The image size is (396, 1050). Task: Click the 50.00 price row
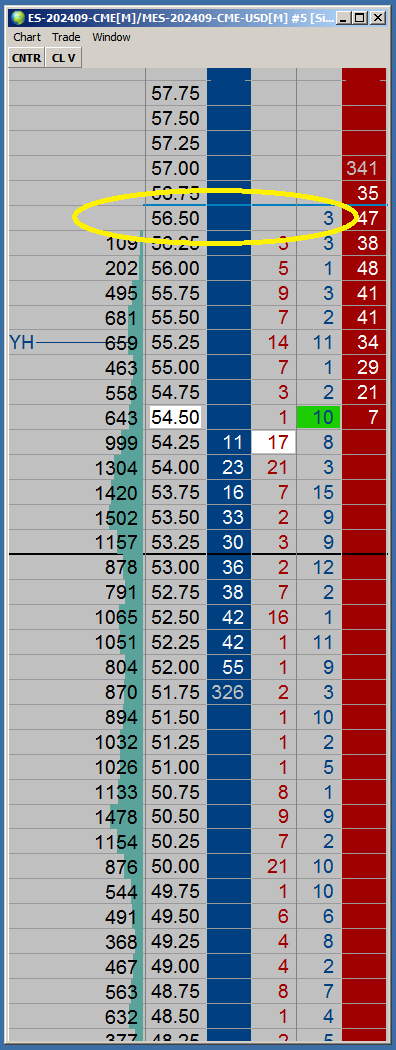(x=198, y=867)
